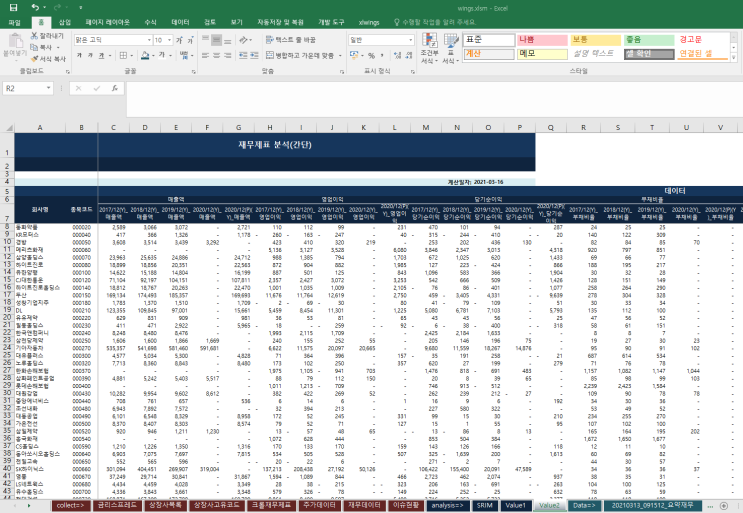Apply borders using the border grid icon
The height and width of the screenshot is (513, 743).
click(x=123, y=55)
